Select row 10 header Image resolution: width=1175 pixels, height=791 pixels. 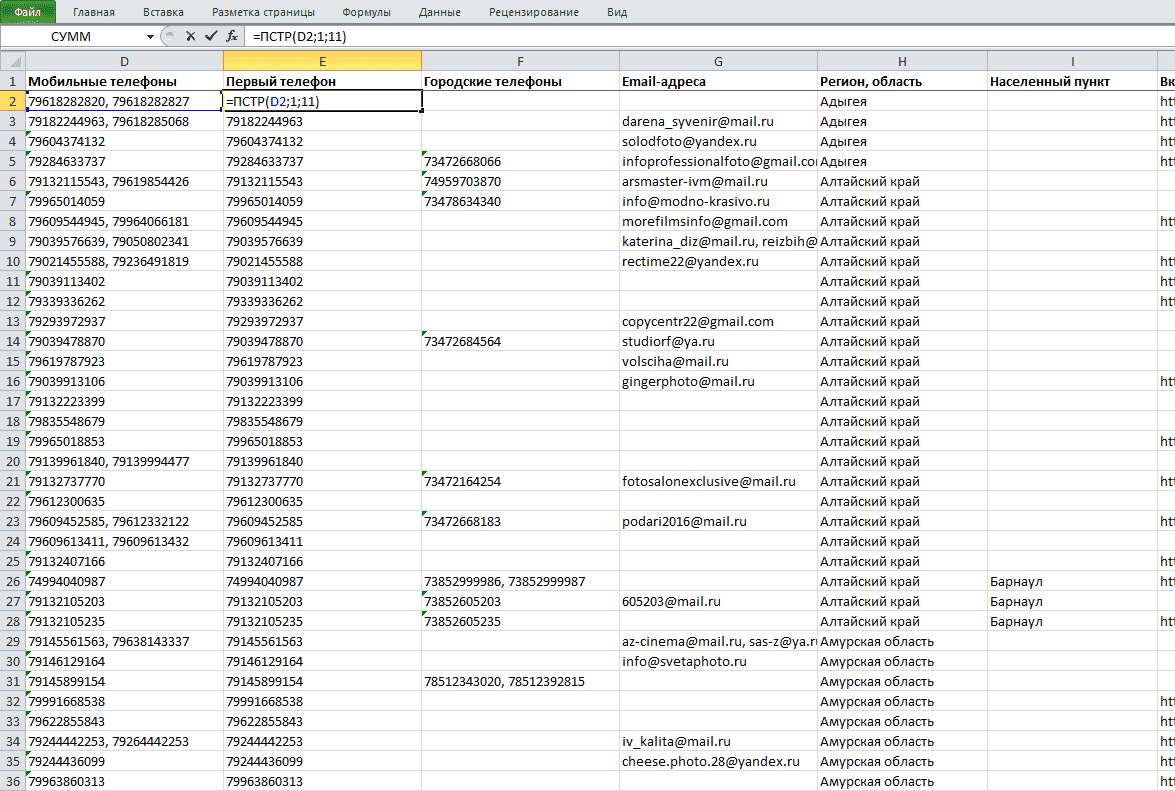click(x=13, y=261)
